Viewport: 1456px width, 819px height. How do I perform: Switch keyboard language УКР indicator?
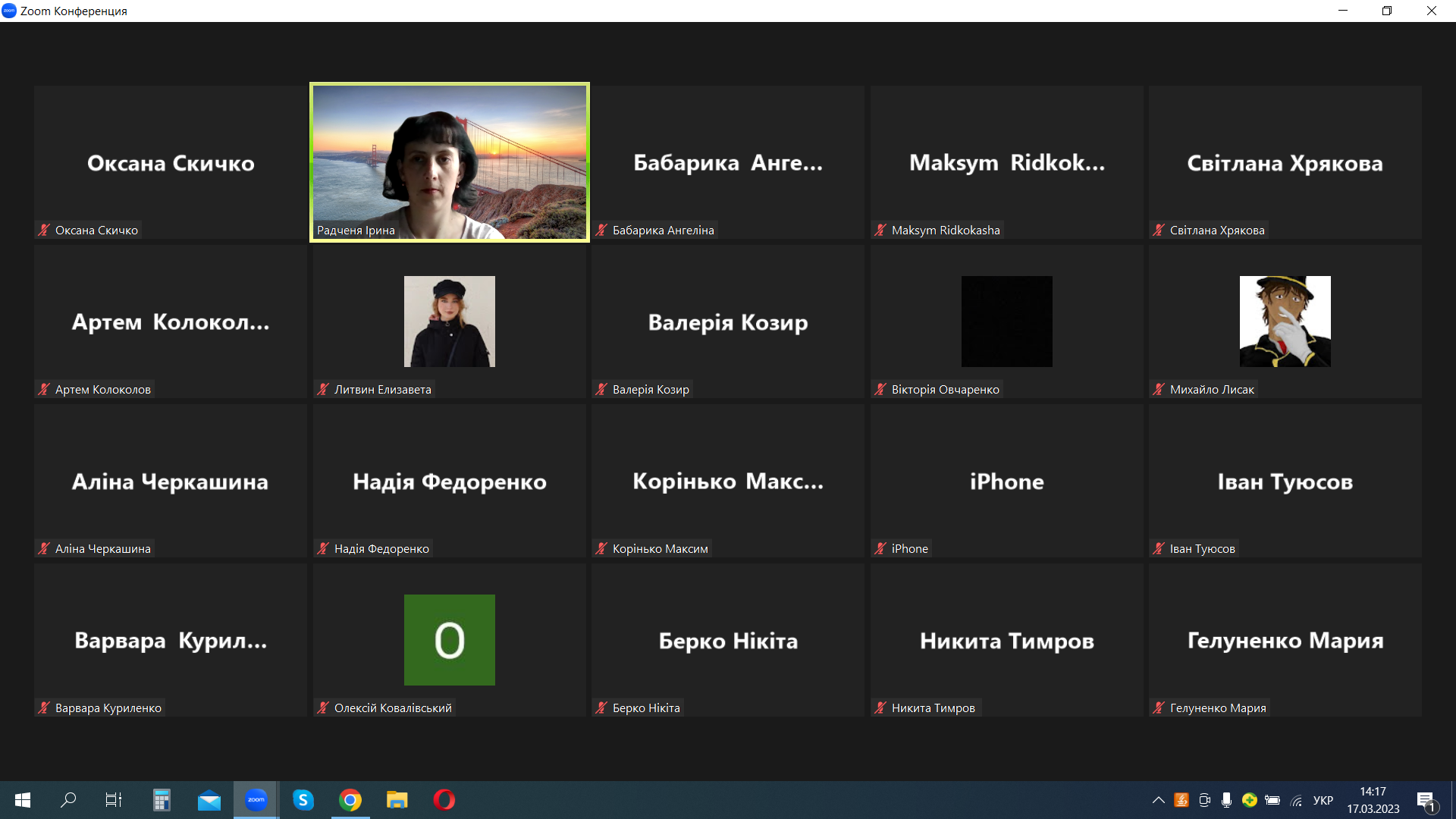pyautogui.click(x=1323, y=800)
